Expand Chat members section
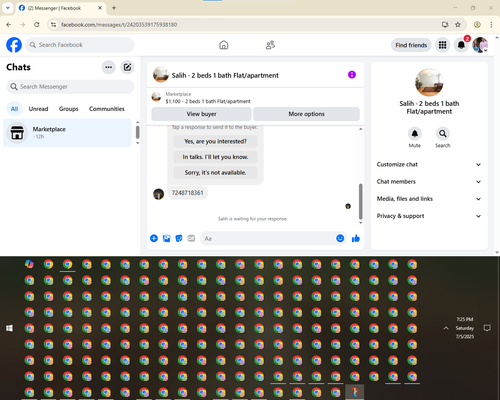 pyautogui.click(x=429, y=182)
